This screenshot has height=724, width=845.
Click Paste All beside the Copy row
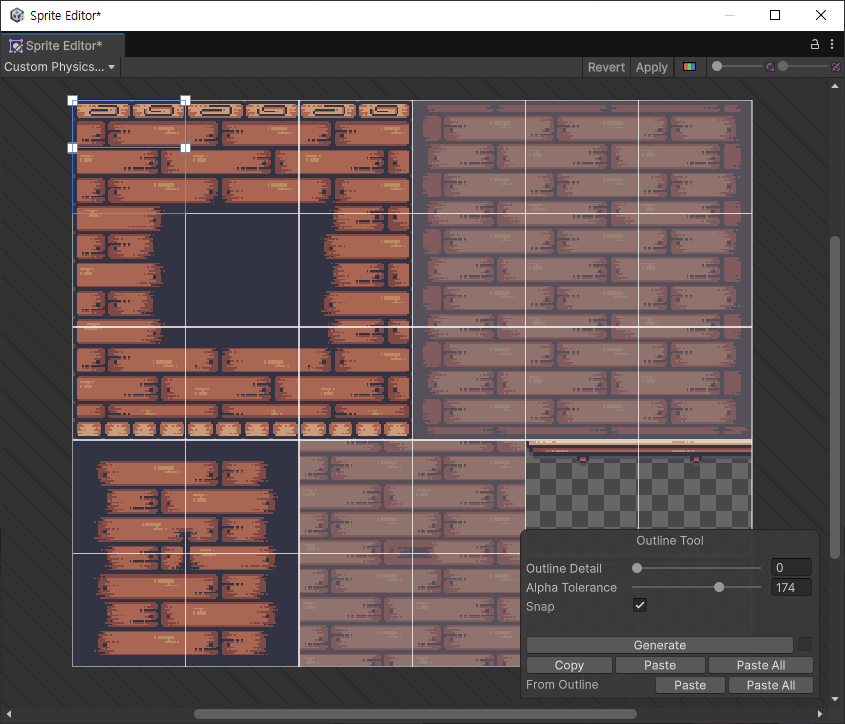(760, 665)
